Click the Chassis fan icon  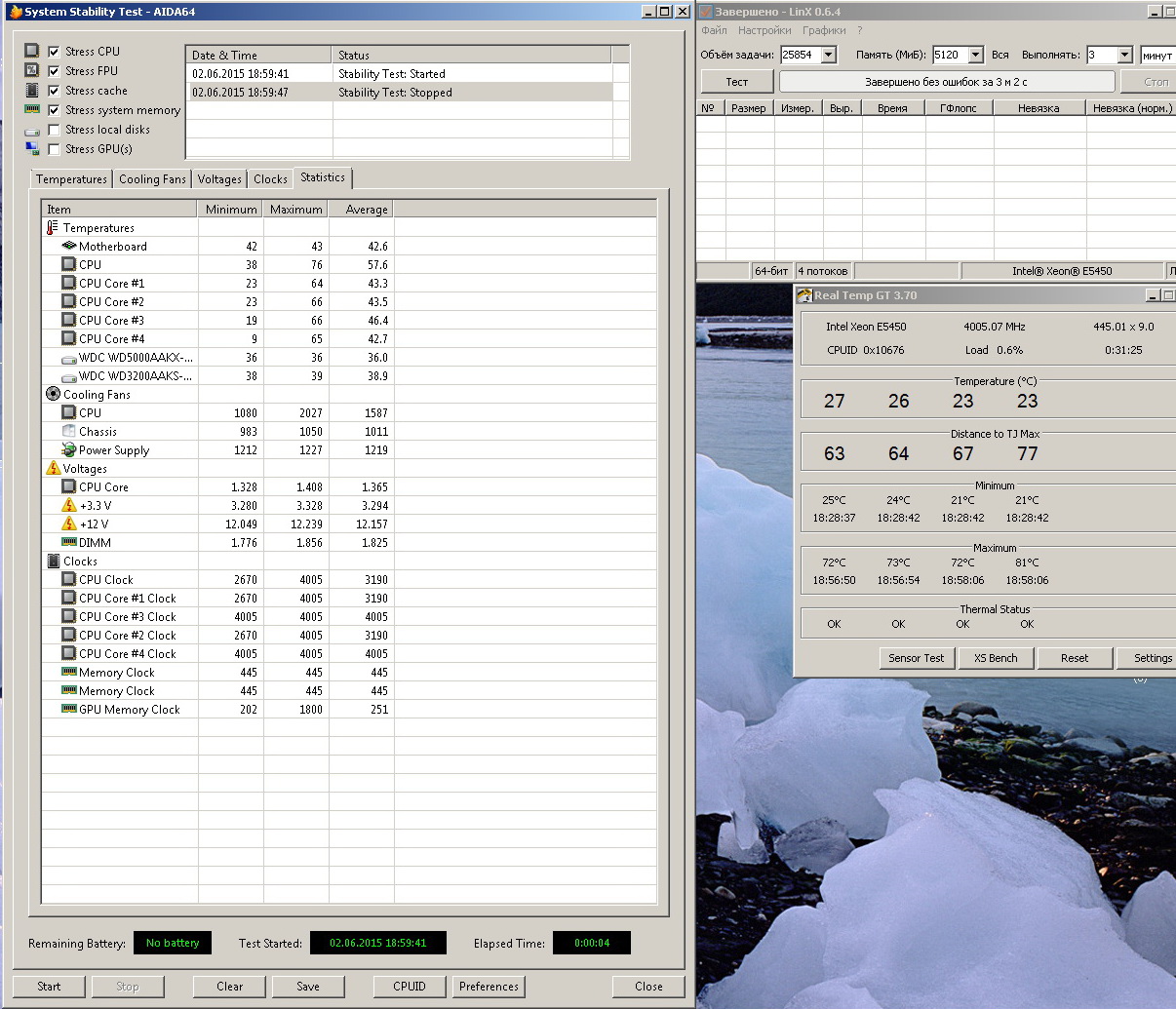point(68,431)
